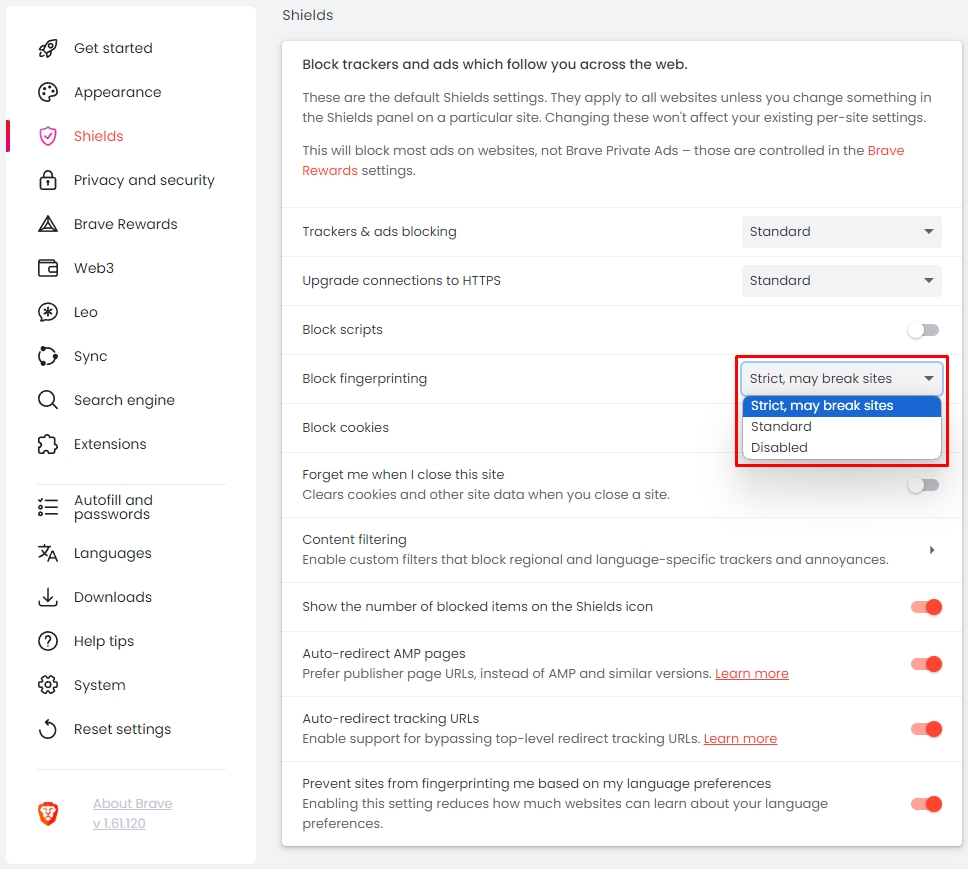968x869 pixels.
Task: Open the Upgrade connections to HTTPS dropdown
Action: 841,281
